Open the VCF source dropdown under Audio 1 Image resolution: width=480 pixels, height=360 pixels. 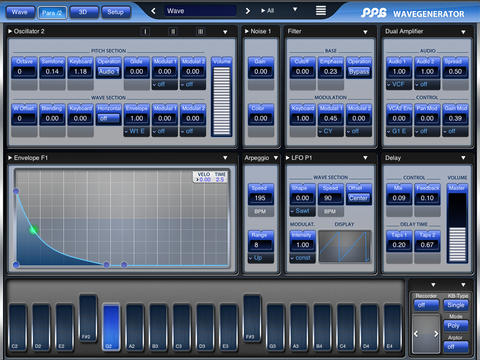click(399, 85)
